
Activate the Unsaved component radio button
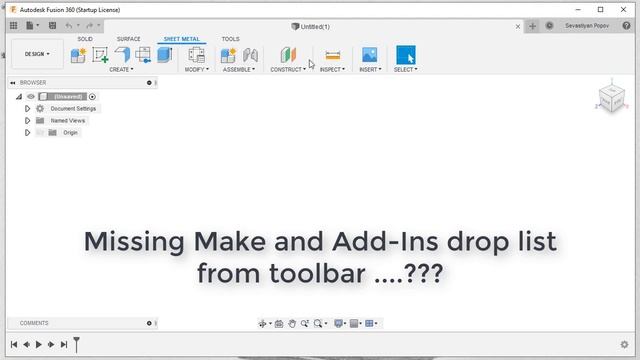tap(92, 97)
